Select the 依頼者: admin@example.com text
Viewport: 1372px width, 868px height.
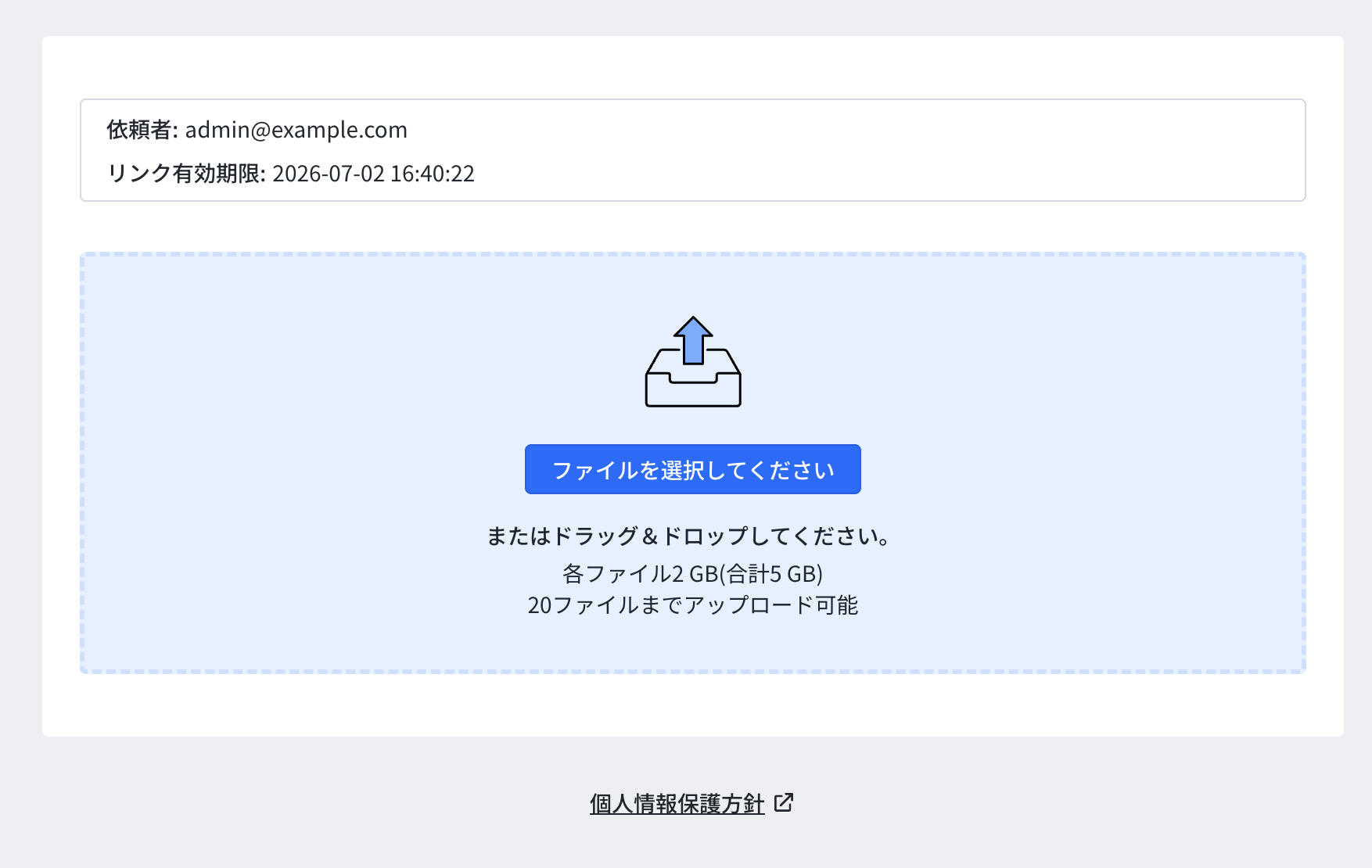[257, 130]
